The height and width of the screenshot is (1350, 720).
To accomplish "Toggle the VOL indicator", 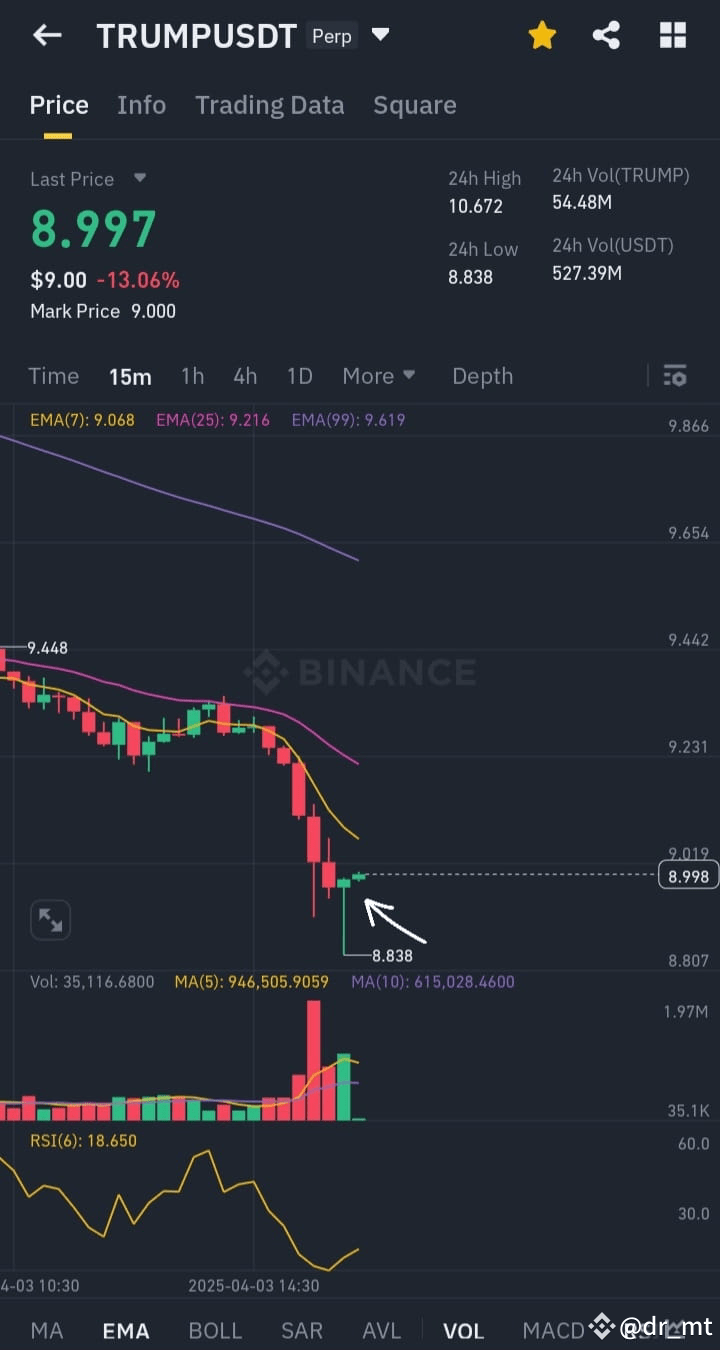I will 463,1330.
